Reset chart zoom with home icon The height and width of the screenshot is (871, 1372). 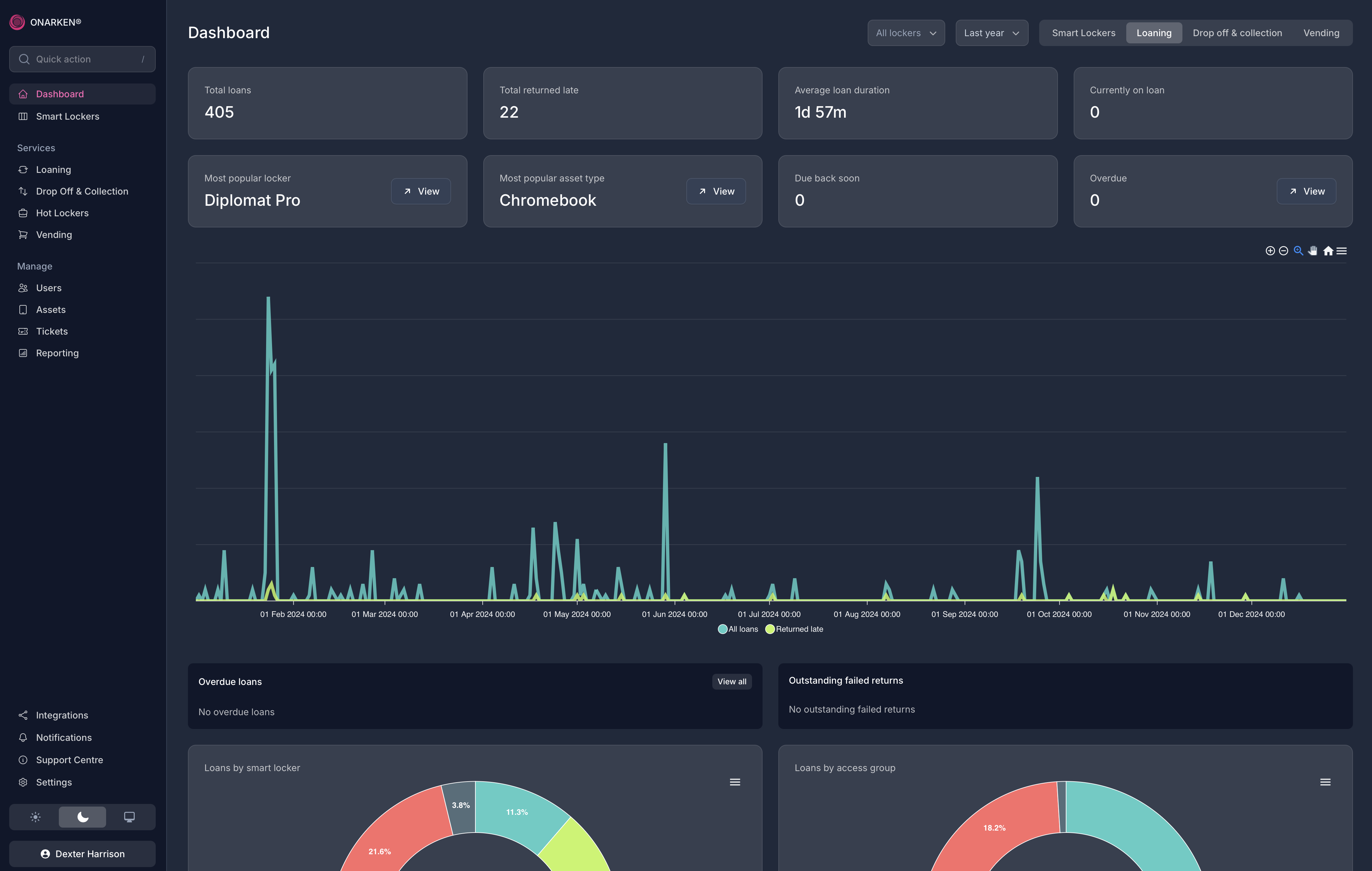coord(1328,251)
